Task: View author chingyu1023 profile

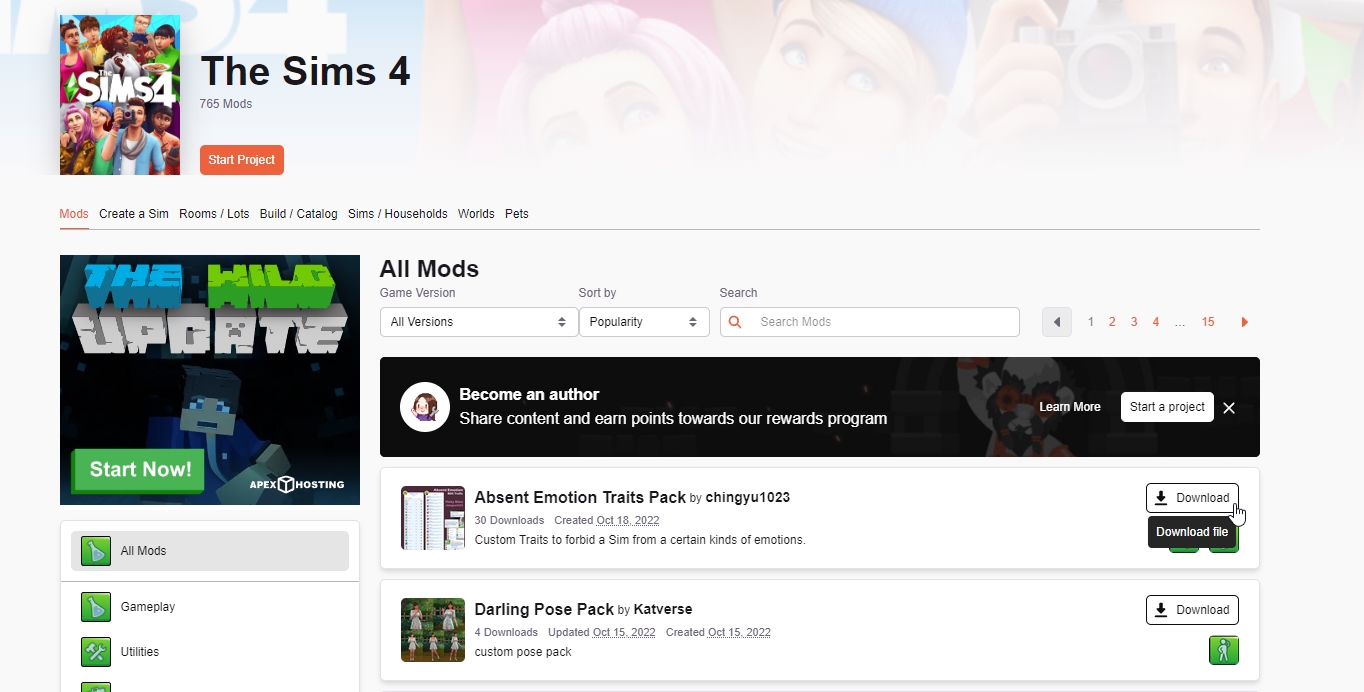Action: 748,497
